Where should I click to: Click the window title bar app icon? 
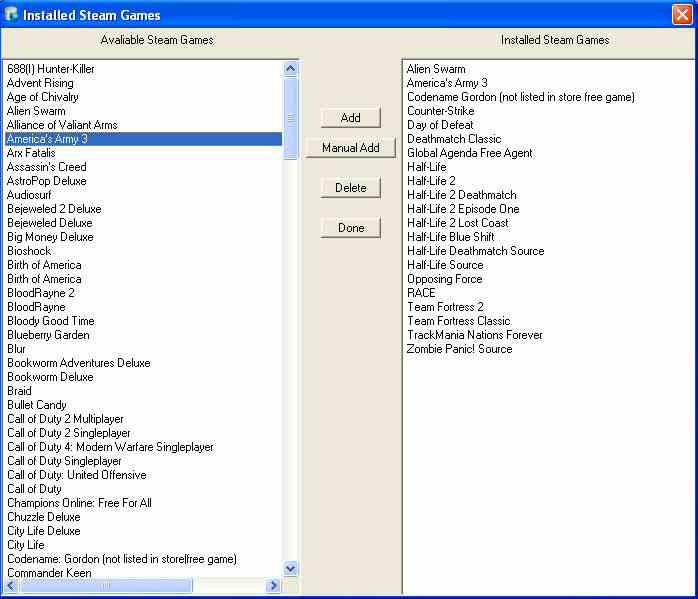point(12,15)
